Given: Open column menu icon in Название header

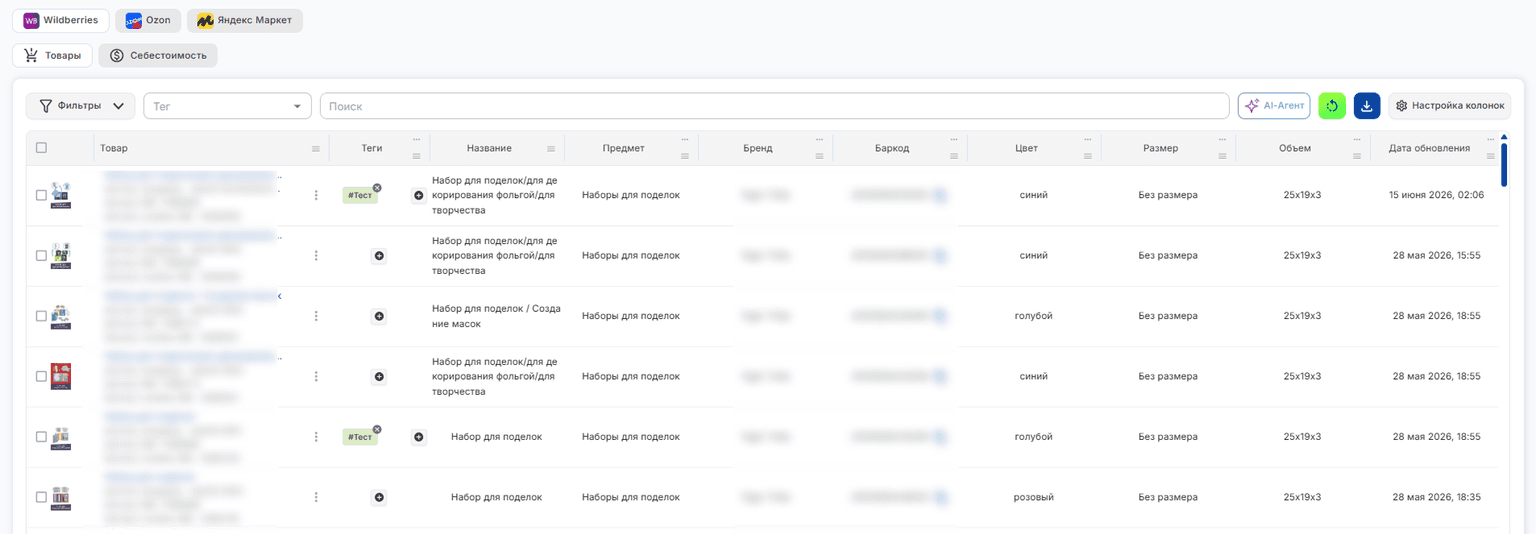Looking at the screenshot, I should point(551,149).
